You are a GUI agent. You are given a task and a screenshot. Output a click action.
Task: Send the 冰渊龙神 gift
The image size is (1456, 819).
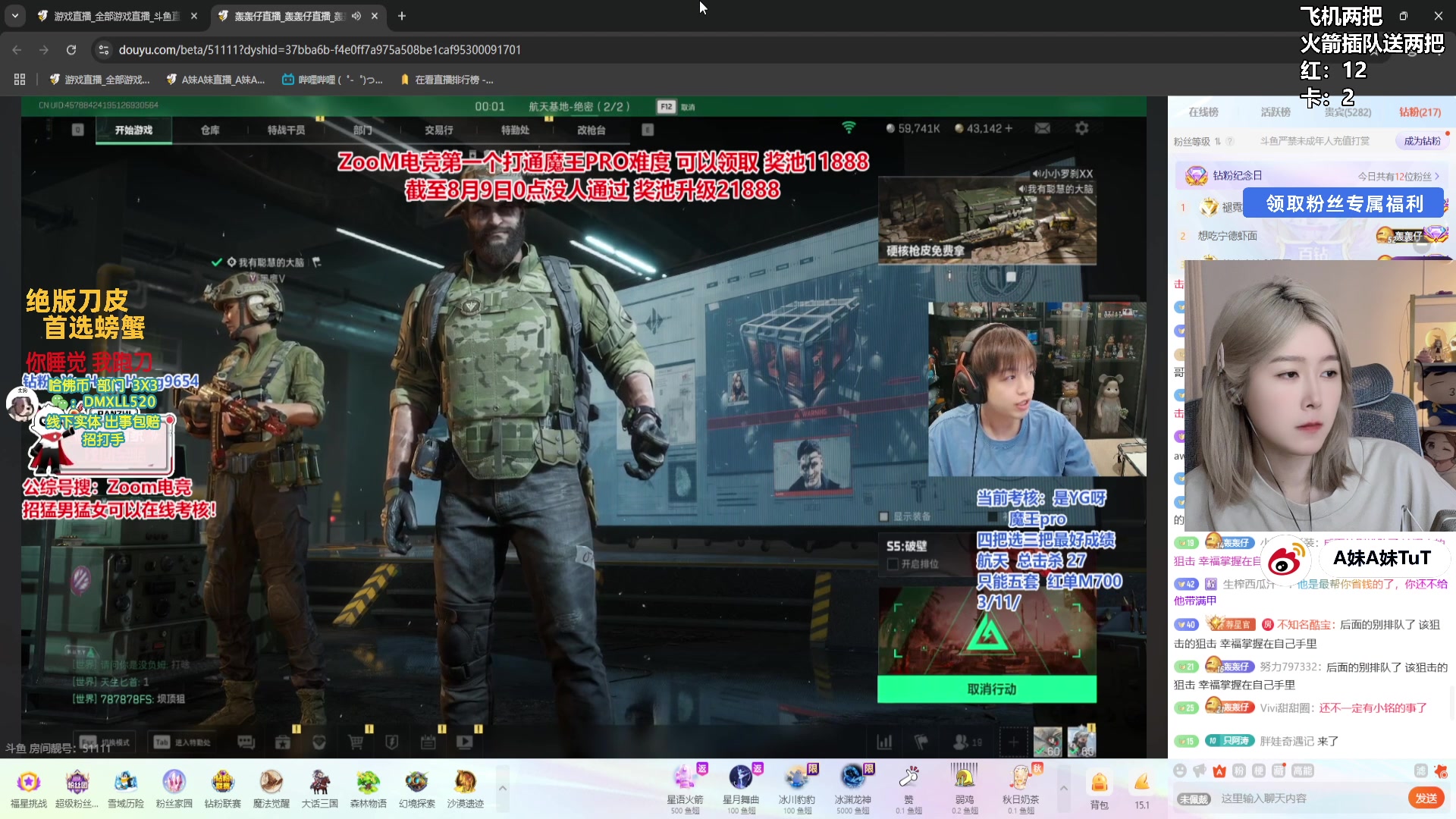click(x=852, y=789)
